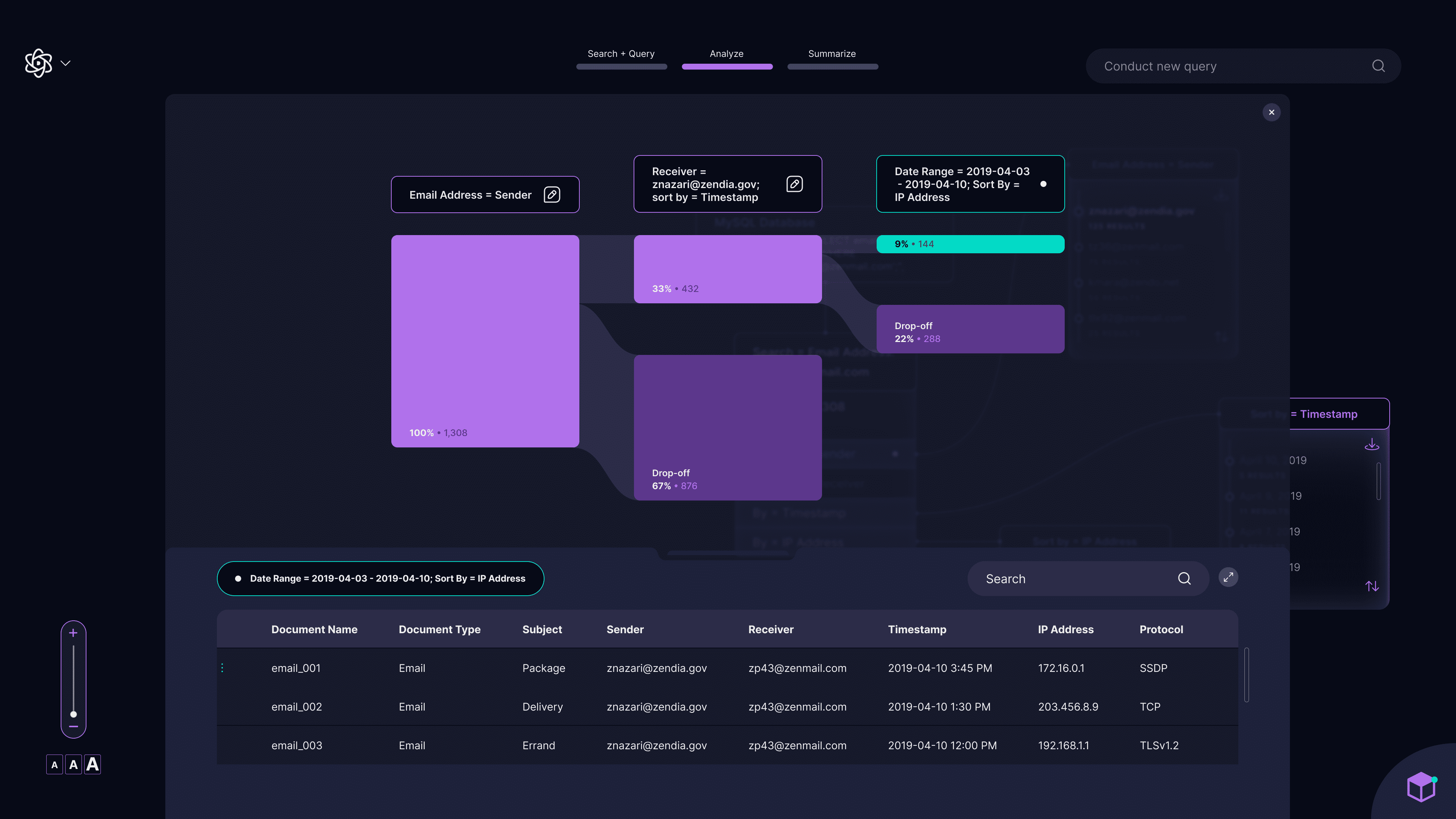Click the zoom slider handle
The image size is (1456, 819).
[74, 714]
